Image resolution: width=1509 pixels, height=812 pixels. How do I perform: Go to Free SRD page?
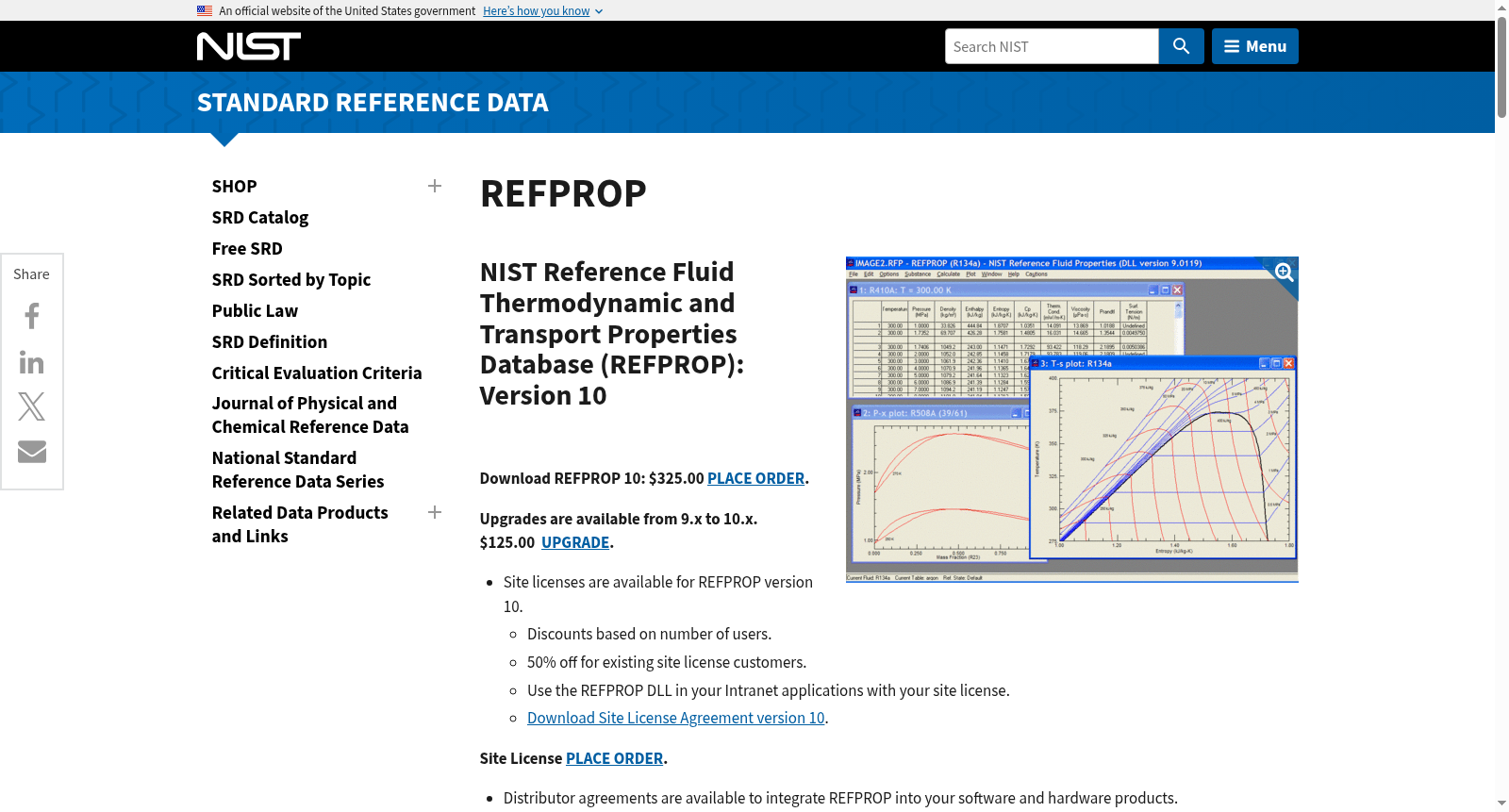tap(247, 249)
